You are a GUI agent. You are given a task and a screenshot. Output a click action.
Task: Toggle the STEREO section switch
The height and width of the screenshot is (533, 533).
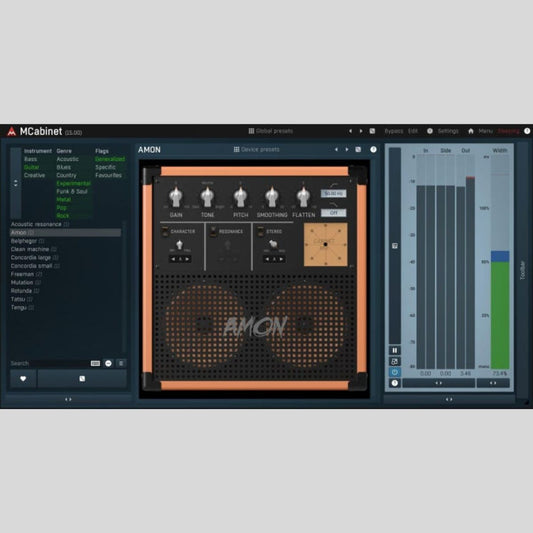261,231
